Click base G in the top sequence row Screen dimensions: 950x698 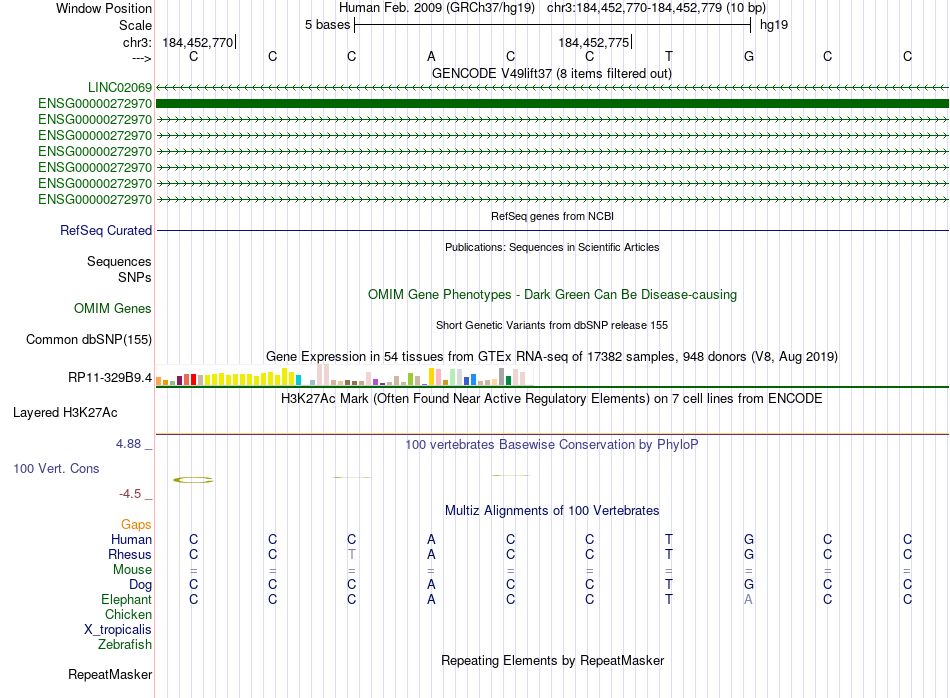click(749, 56)
